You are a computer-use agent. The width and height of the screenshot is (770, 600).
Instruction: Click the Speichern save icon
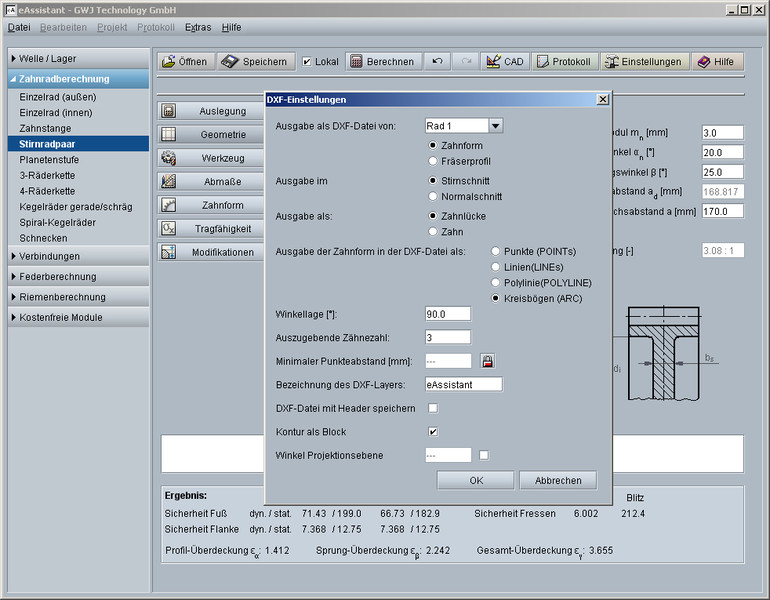[256, 62]
